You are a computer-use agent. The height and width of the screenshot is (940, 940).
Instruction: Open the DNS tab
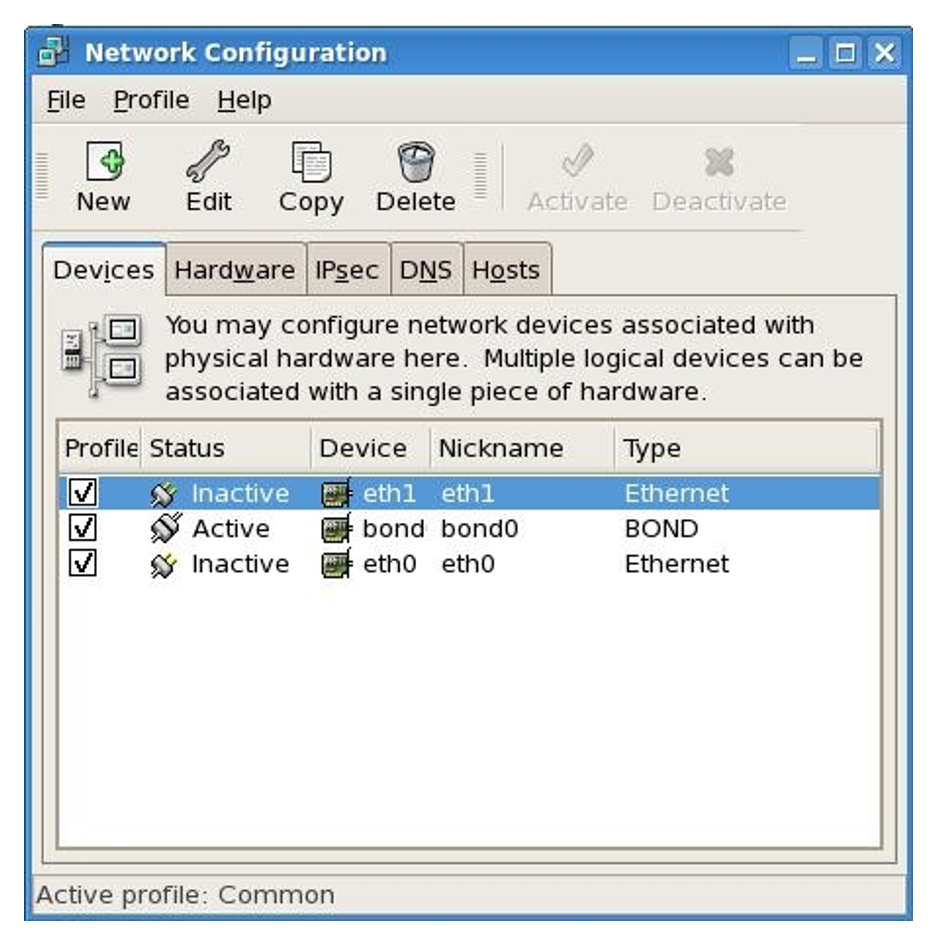425,271
